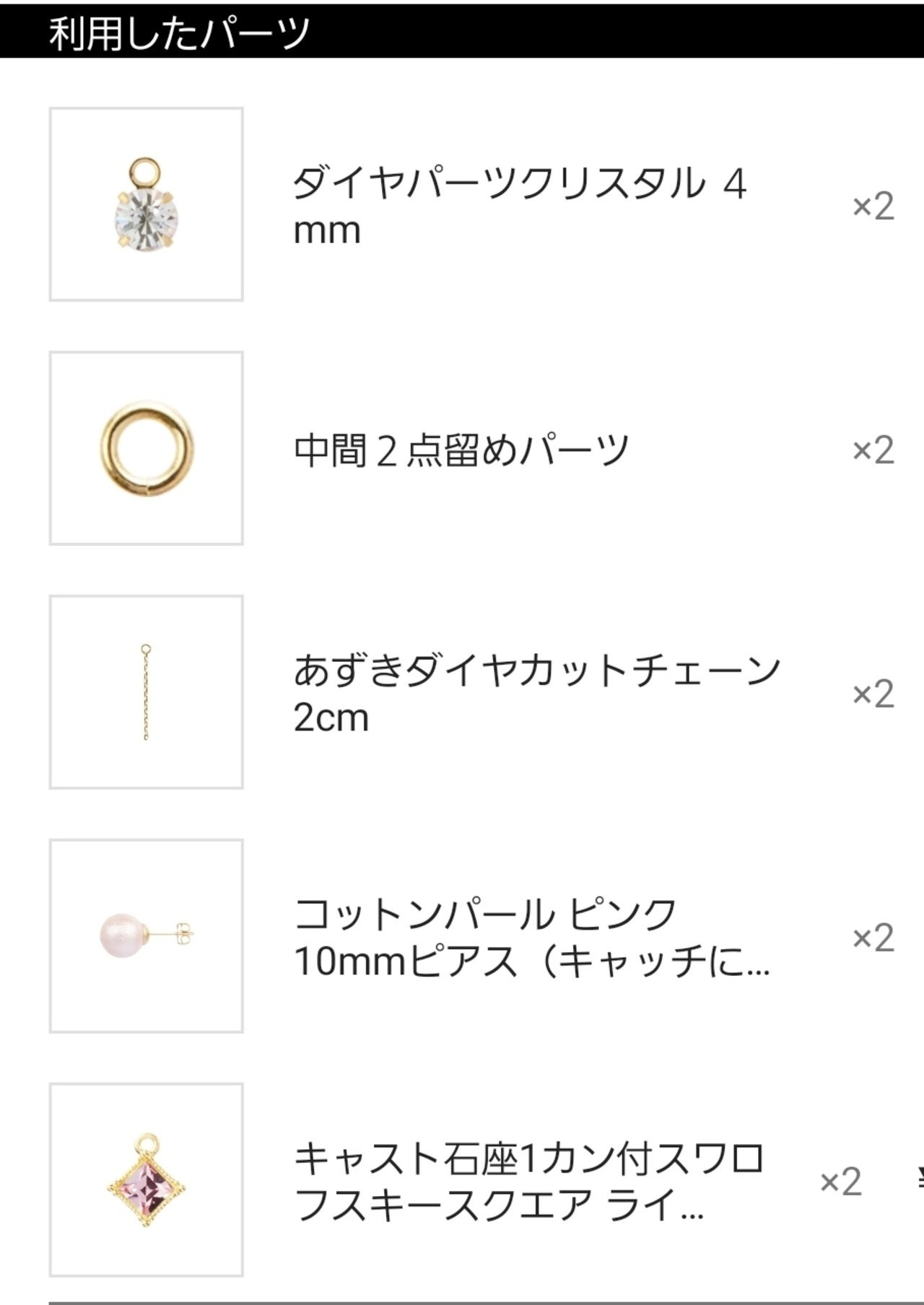
Task: Select the pink cotton pearl earring image
Action: [x=147, y=936]
